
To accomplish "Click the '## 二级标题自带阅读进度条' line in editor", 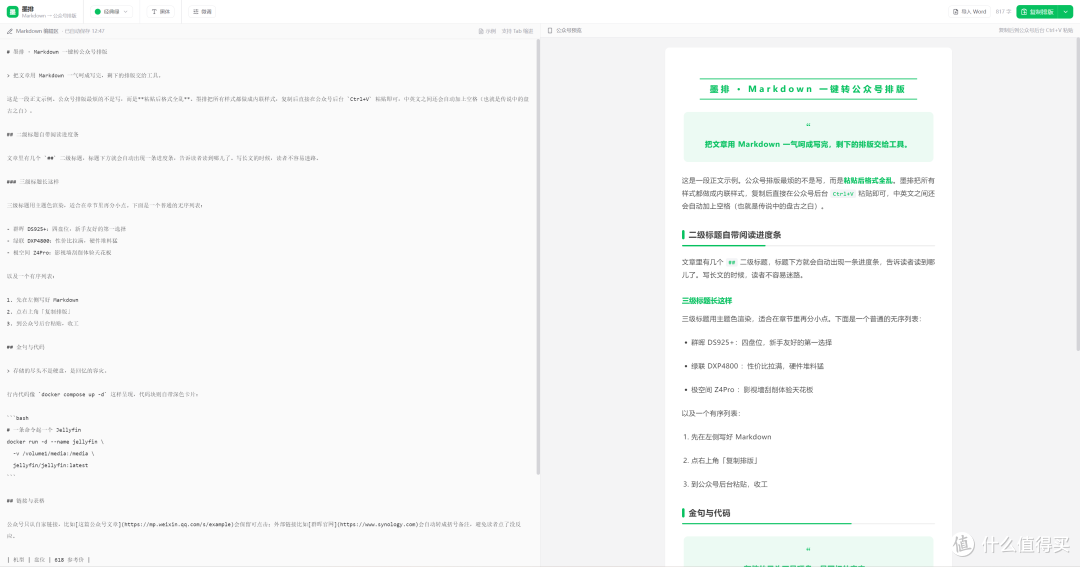I will pos(43,134).
